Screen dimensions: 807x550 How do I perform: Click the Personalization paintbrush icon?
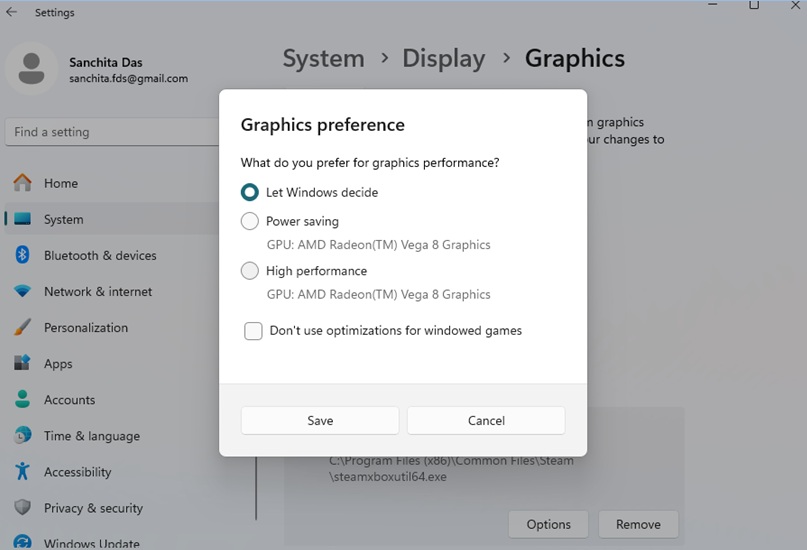click(22, 327)
